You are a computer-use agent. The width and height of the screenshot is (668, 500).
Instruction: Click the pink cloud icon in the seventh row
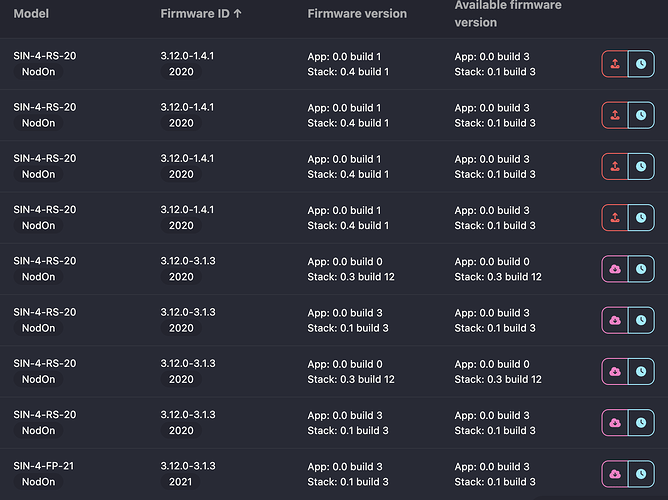pos(614,371)
